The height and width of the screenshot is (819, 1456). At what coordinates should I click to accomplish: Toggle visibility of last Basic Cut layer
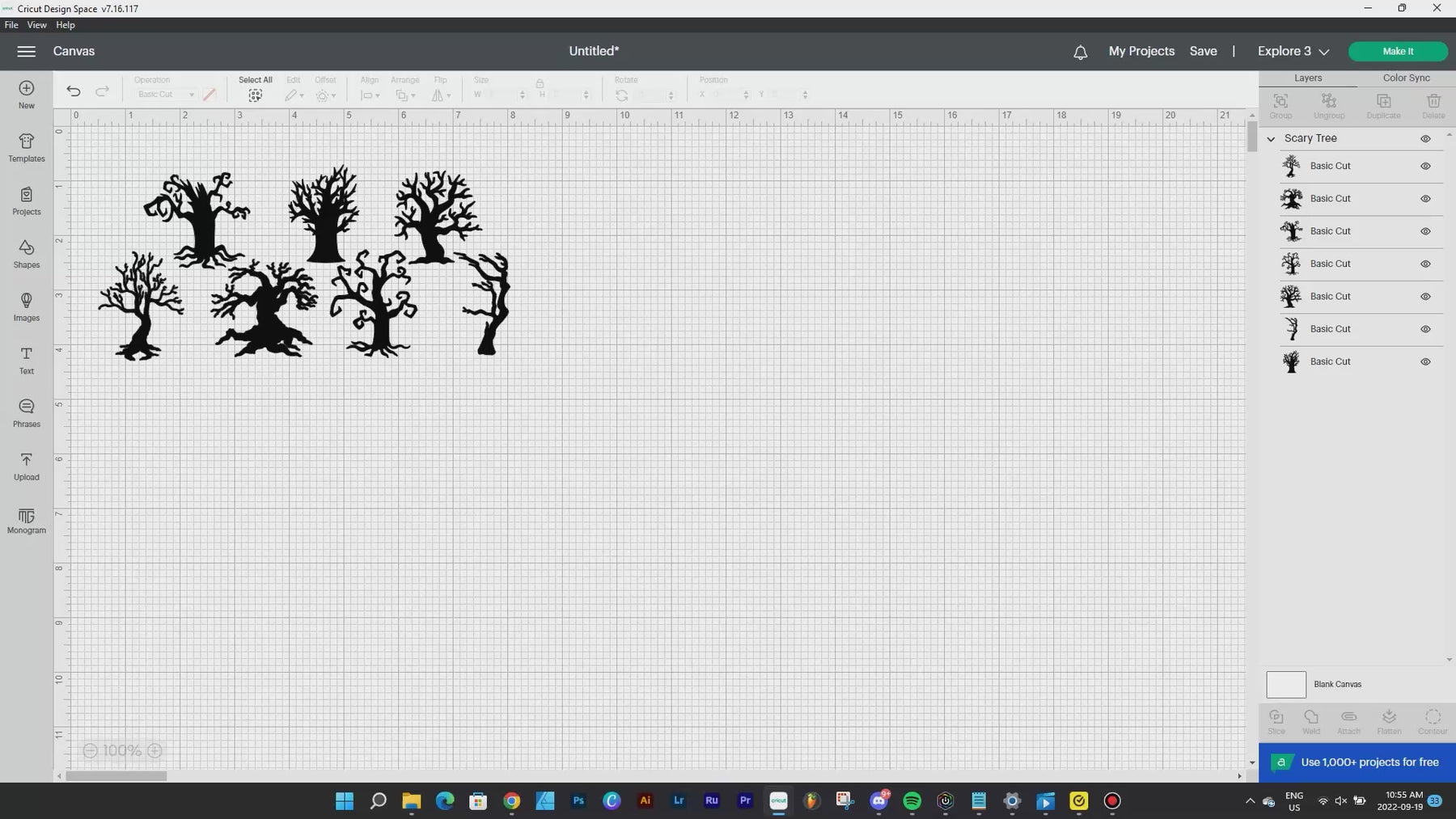tap(1425, 362)
